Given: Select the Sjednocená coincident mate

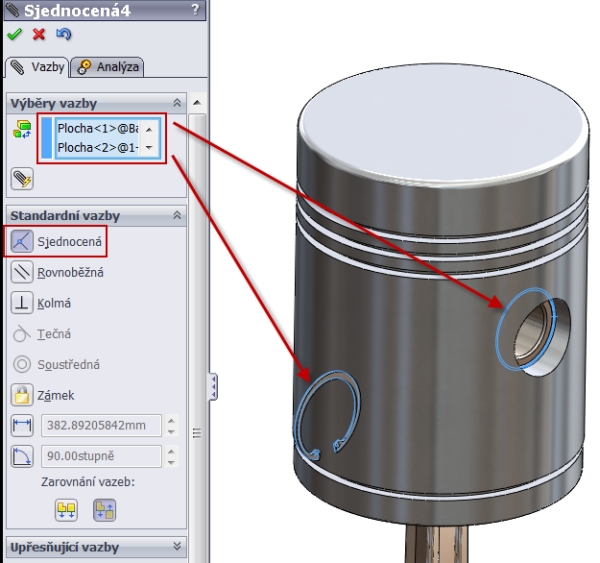Looking at the screenshot, I should (x=57, y=242).
